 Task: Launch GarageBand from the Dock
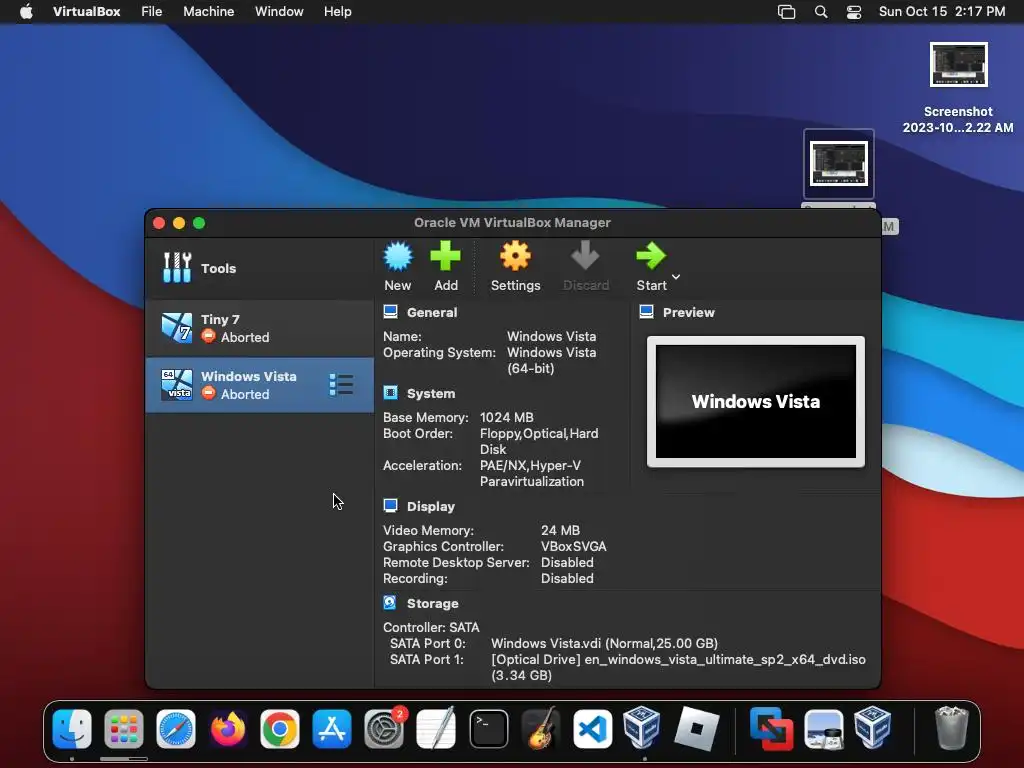pyautogui.click(x=541, y=728)
